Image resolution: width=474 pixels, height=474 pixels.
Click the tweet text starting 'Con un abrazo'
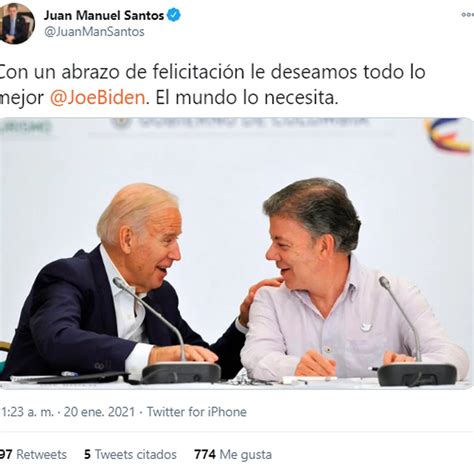[x=212, y=85]
